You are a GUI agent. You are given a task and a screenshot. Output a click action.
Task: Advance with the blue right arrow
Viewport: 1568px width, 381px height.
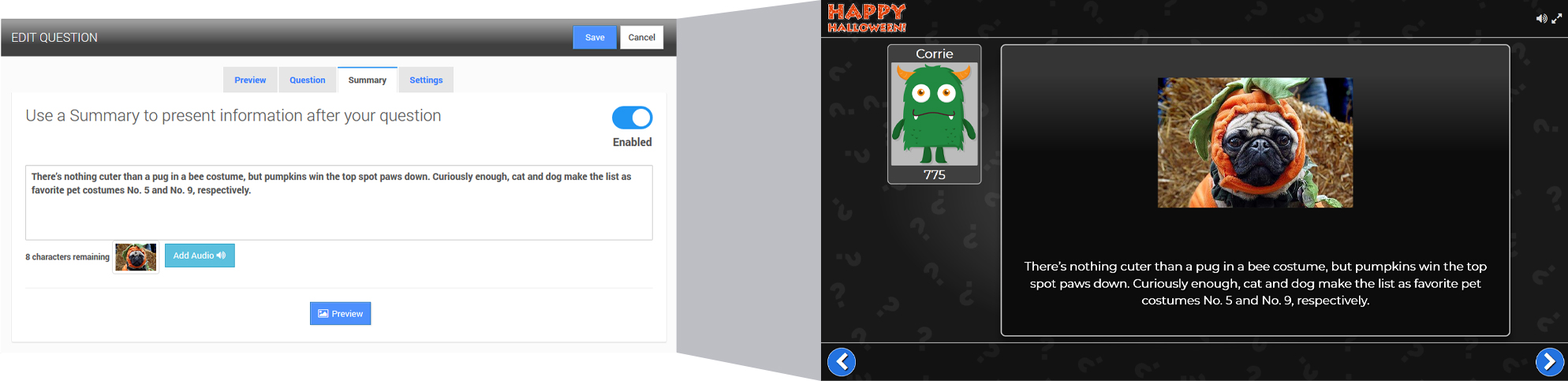point(1549,362)
